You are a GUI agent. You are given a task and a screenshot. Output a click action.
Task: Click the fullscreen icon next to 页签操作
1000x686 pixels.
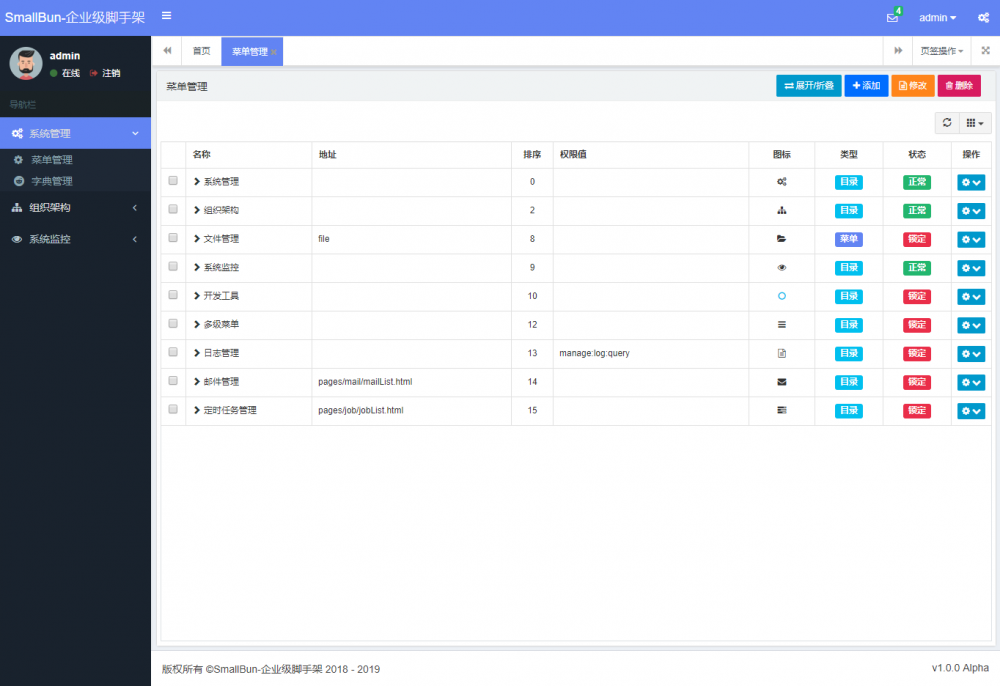click(984, 50)
